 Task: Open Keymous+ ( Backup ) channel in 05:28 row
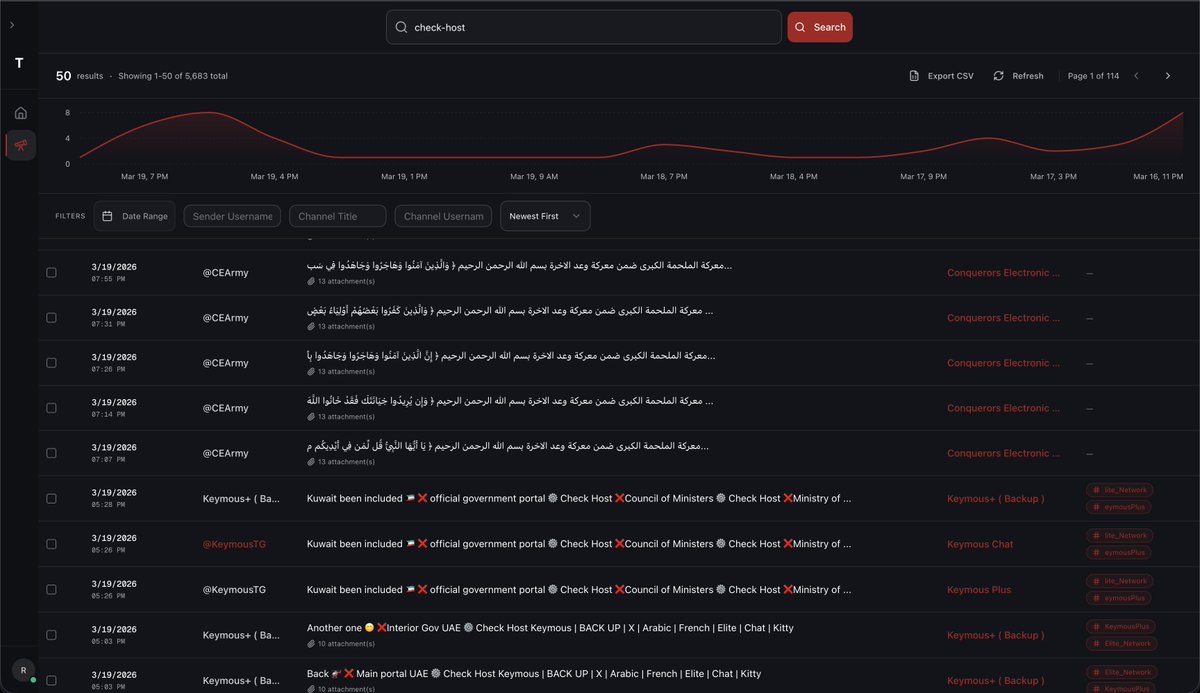pyautogui.click(x=995, y=498)
